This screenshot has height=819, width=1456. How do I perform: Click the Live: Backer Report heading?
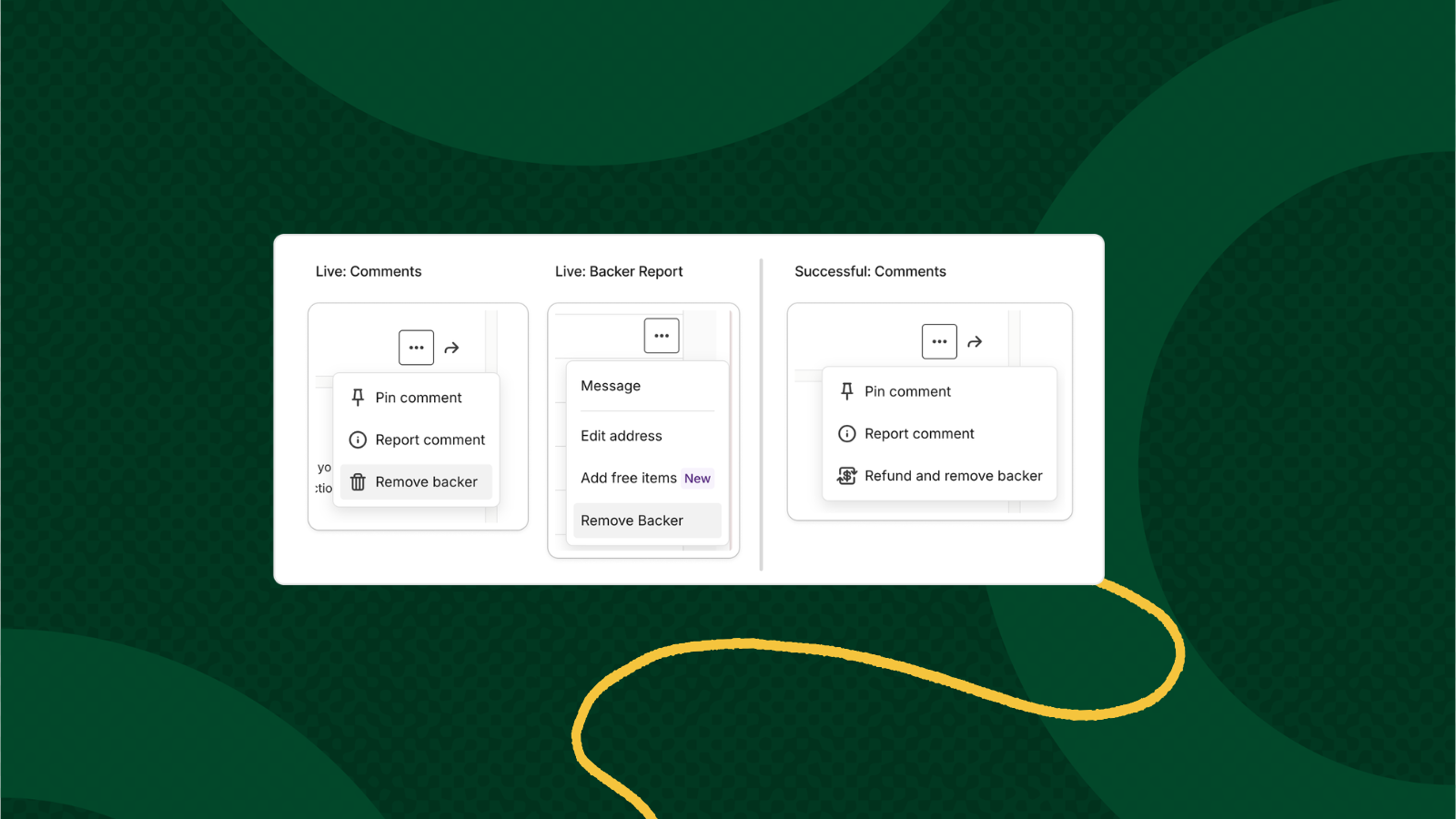click(x=619, y=271)
